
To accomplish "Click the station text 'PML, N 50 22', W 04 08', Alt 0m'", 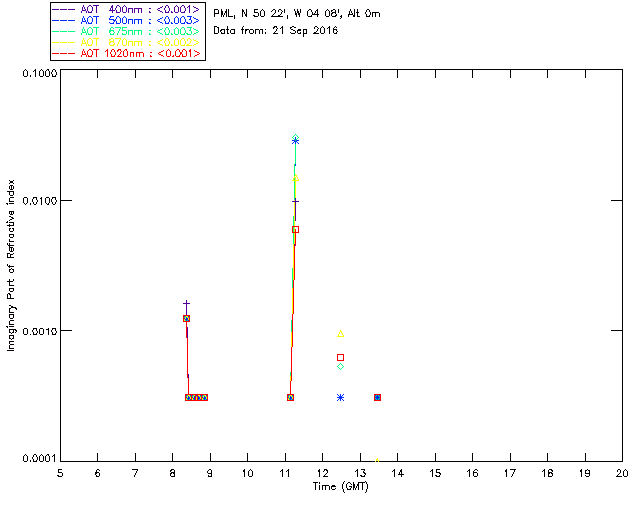I will pyautogui.click(x=297, y=14).
